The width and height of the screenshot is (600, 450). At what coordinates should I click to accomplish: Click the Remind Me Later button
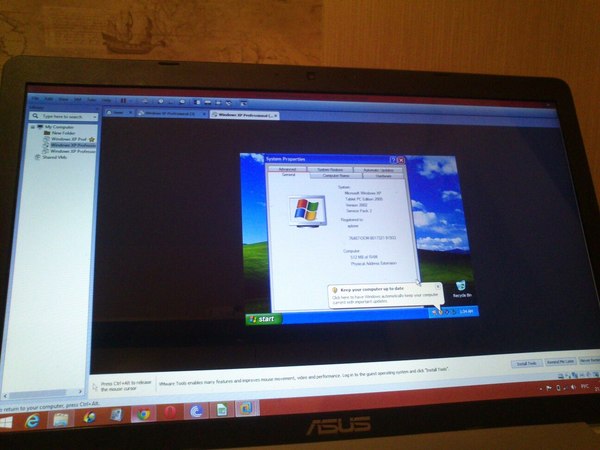click(561, 365)
